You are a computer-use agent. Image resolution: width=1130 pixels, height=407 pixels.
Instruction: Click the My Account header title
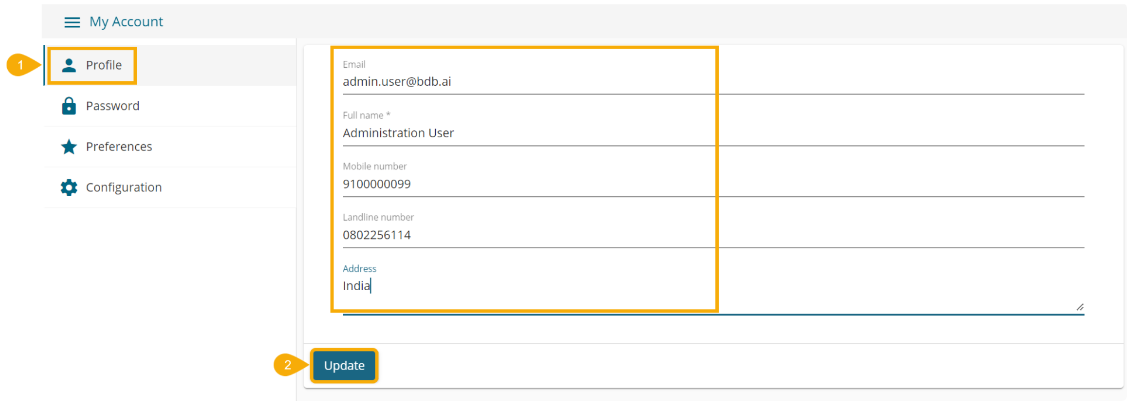tap(126, 22)
